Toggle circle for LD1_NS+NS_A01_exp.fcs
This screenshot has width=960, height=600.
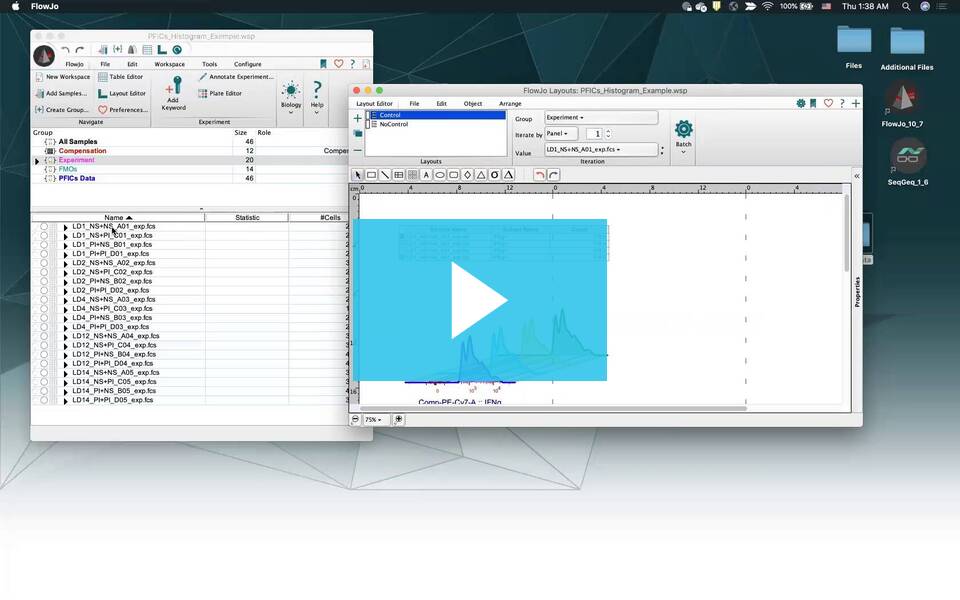pyautogui.click(x=44, y=227)
